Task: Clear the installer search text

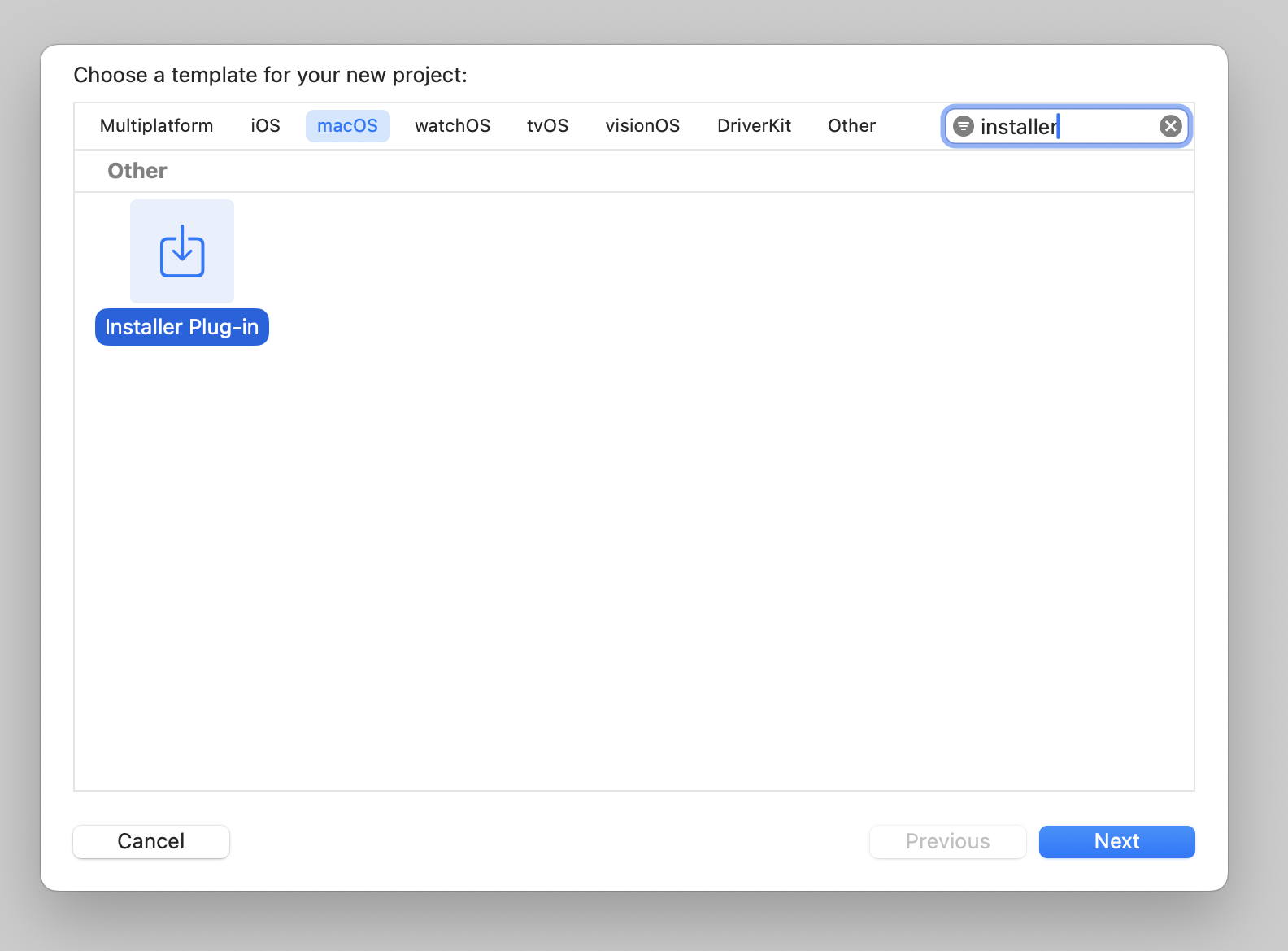Action: (1170, 126)
